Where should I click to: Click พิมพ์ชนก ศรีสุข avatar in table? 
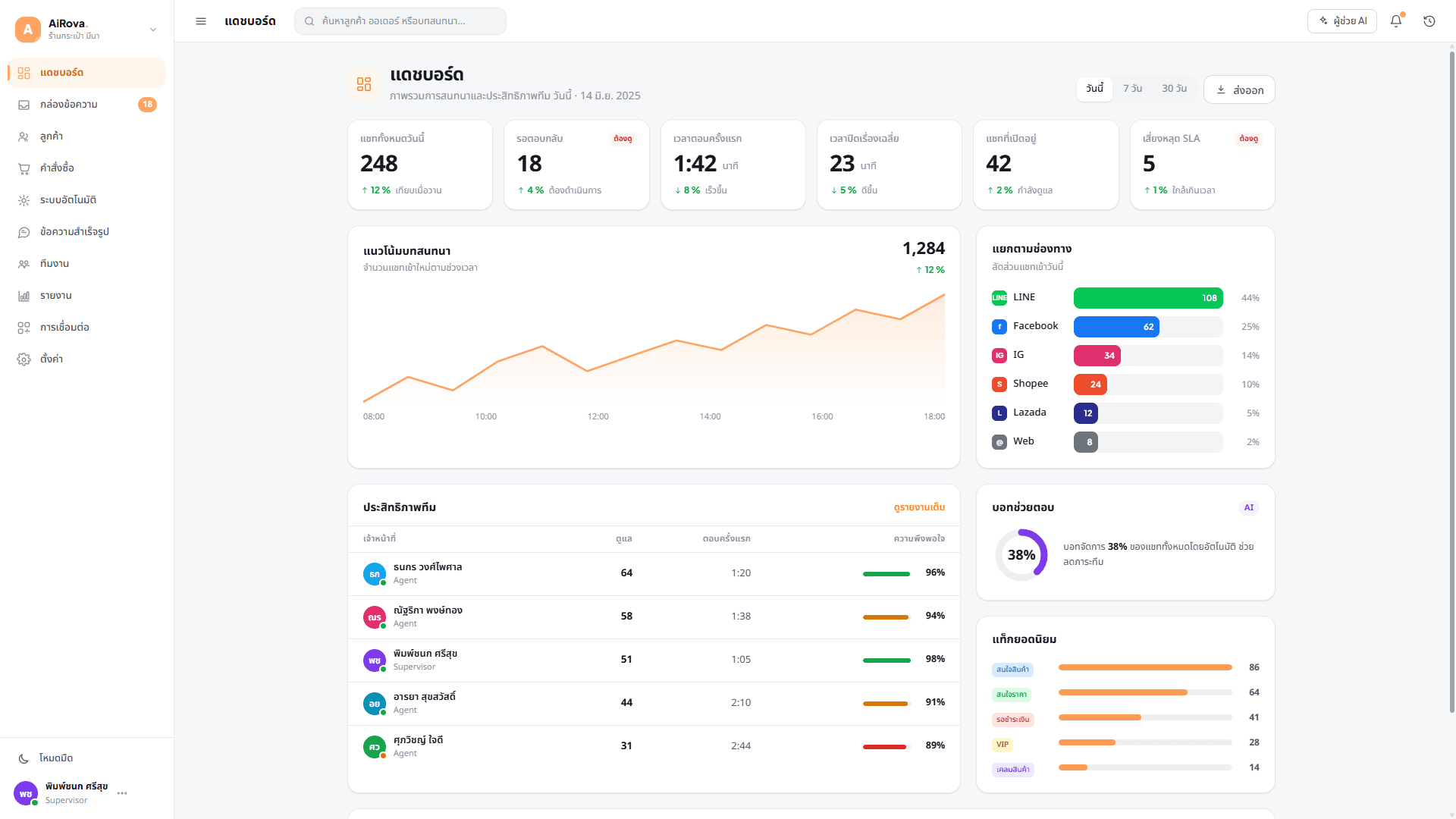point(375,661)
